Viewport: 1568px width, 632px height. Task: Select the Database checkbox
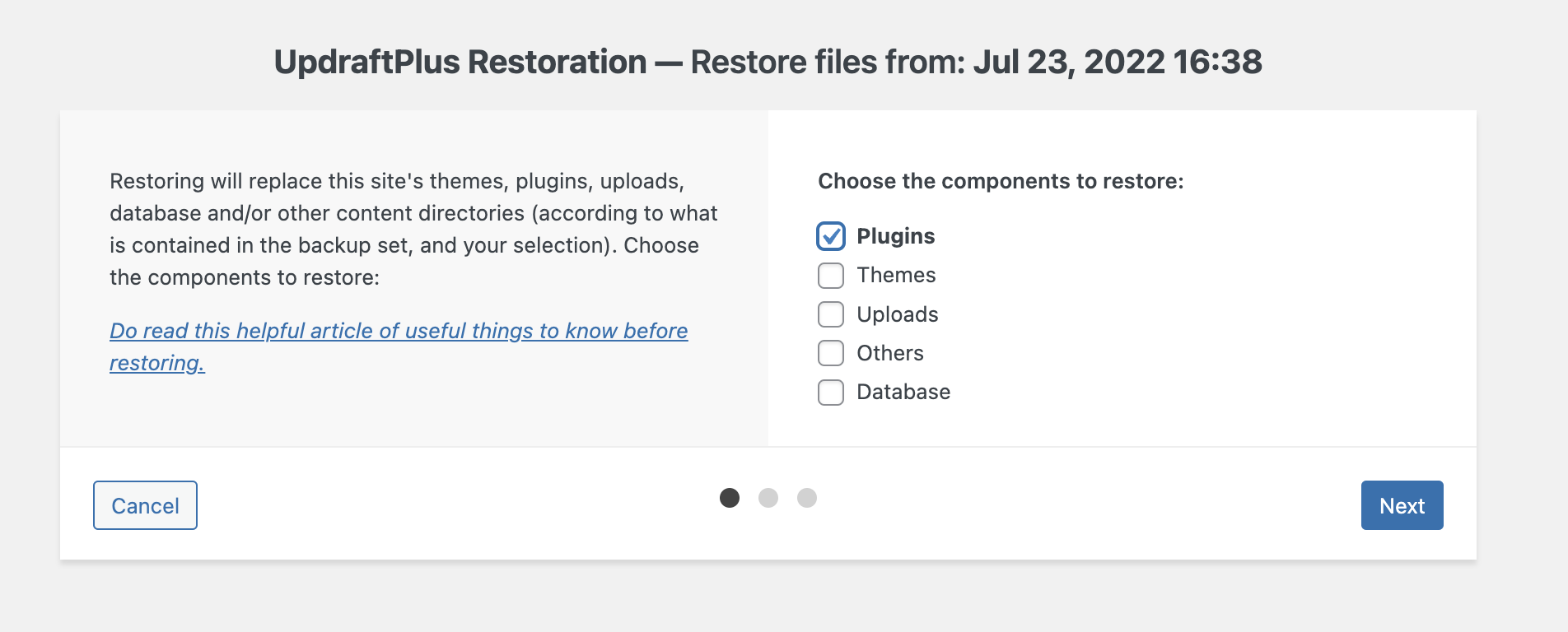click(831, 393)
